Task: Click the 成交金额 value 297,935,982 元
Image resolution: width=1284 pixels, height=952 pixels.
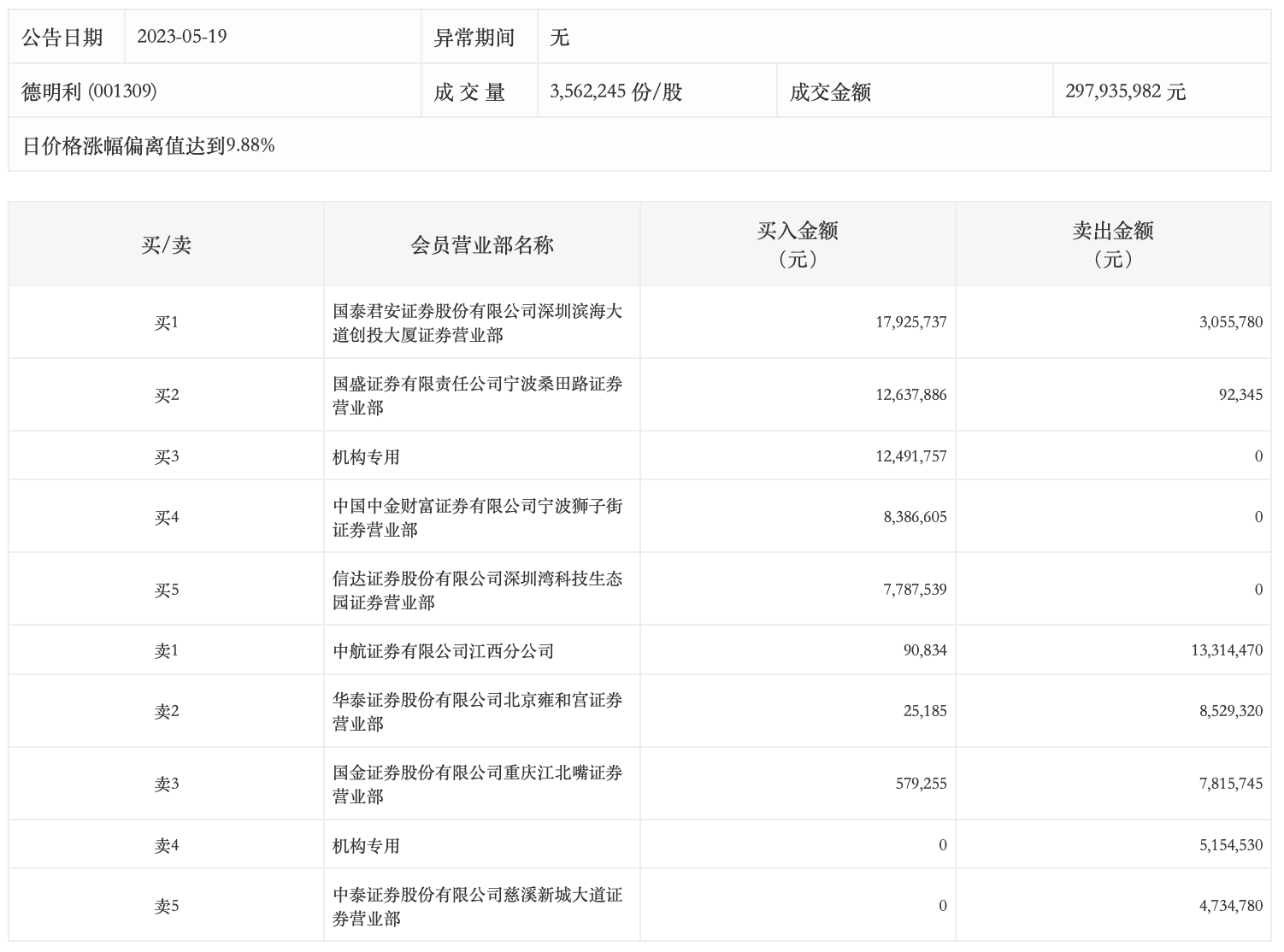Action: (1125, 91)
